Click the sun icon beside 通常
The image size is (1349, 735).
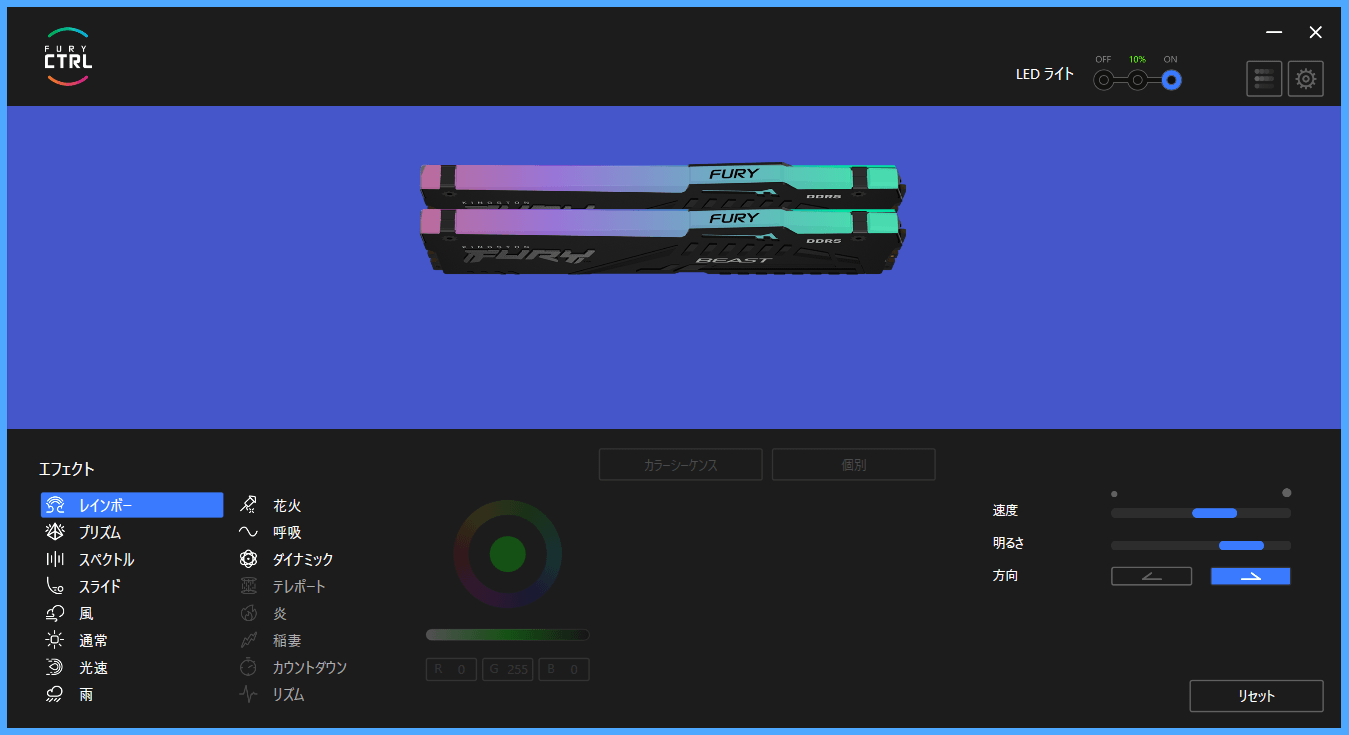point(56,641)
